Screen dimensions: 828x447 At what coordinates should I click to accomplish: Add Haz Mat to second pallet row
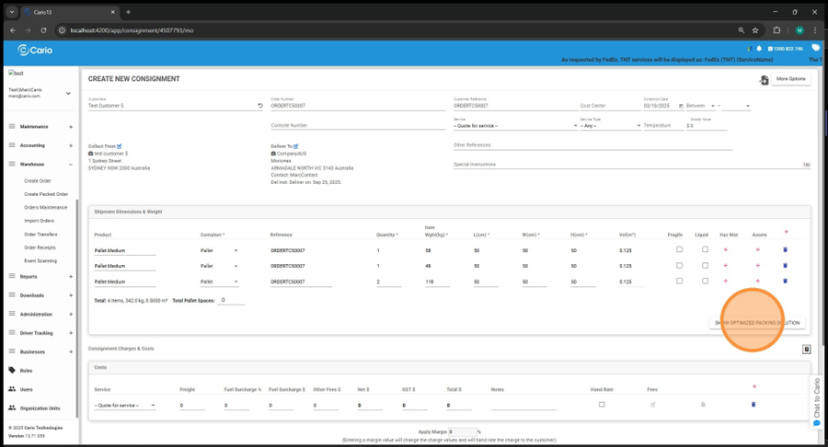(x=725, y=266)
